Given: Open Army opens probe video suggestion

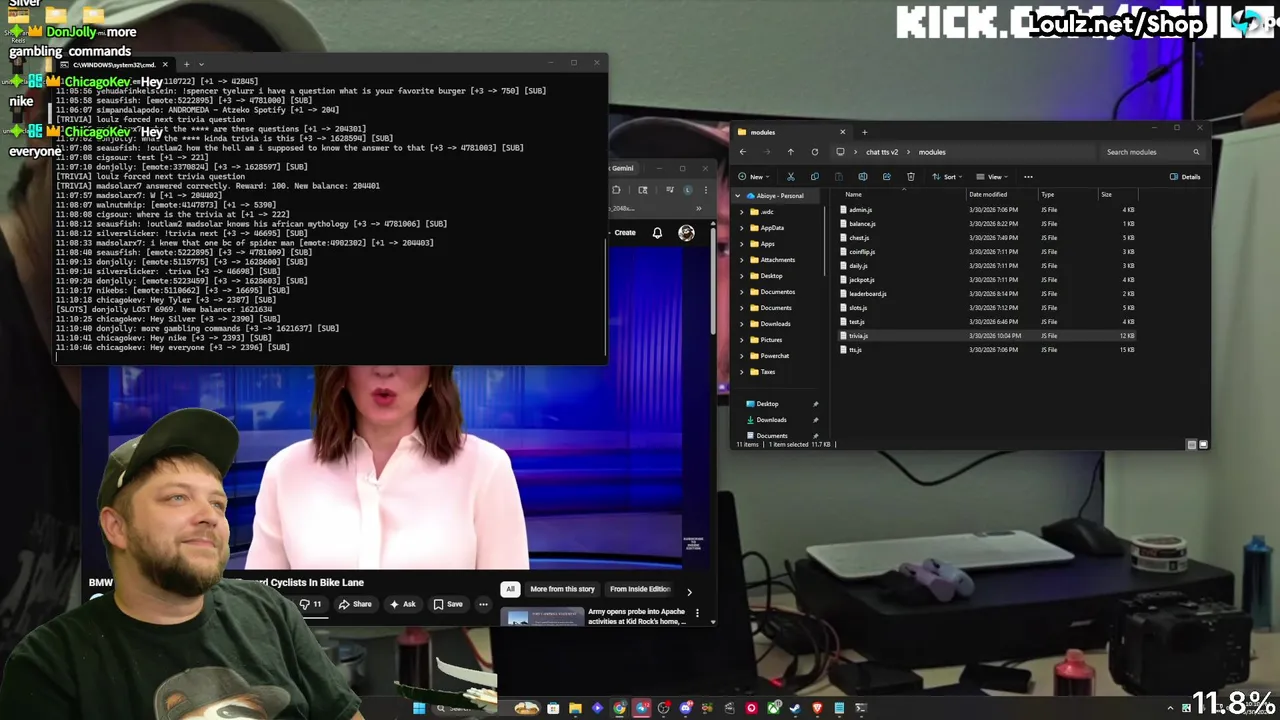Looking at the screenshot, I should [x=637, y=616].
